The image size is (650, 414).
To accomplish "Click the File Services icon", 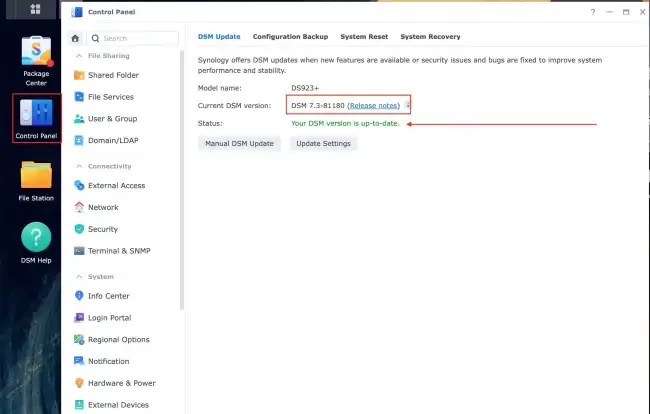I will point(79,97).
